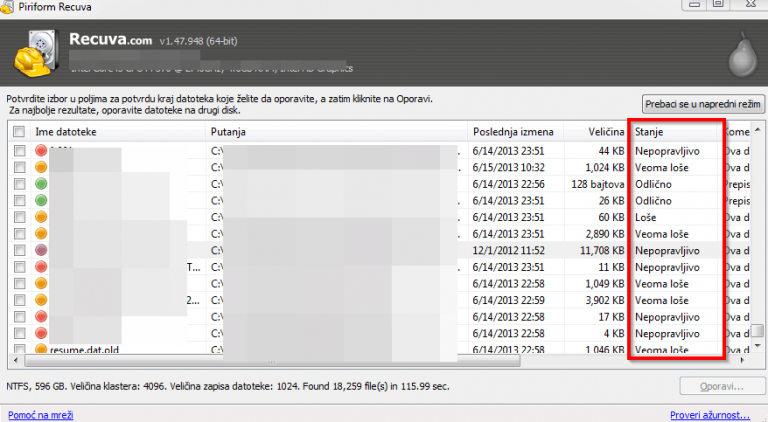The height and width of the screenshot is (422, 768).
Task: Click the Recuva hard hat drive logo
Action: coord(36,54)
